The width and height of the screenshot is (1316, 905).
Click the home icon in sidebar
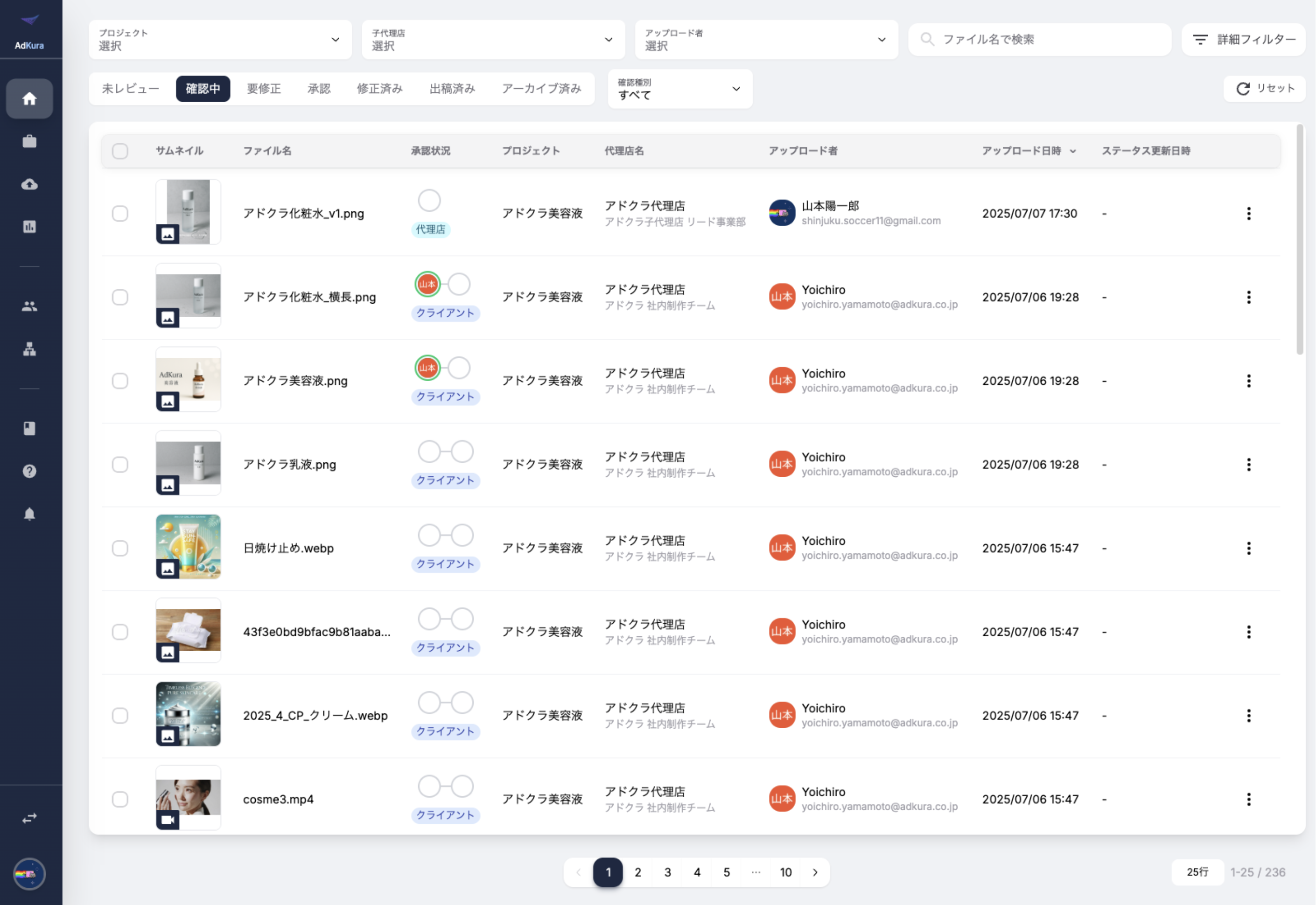point(29,99)
